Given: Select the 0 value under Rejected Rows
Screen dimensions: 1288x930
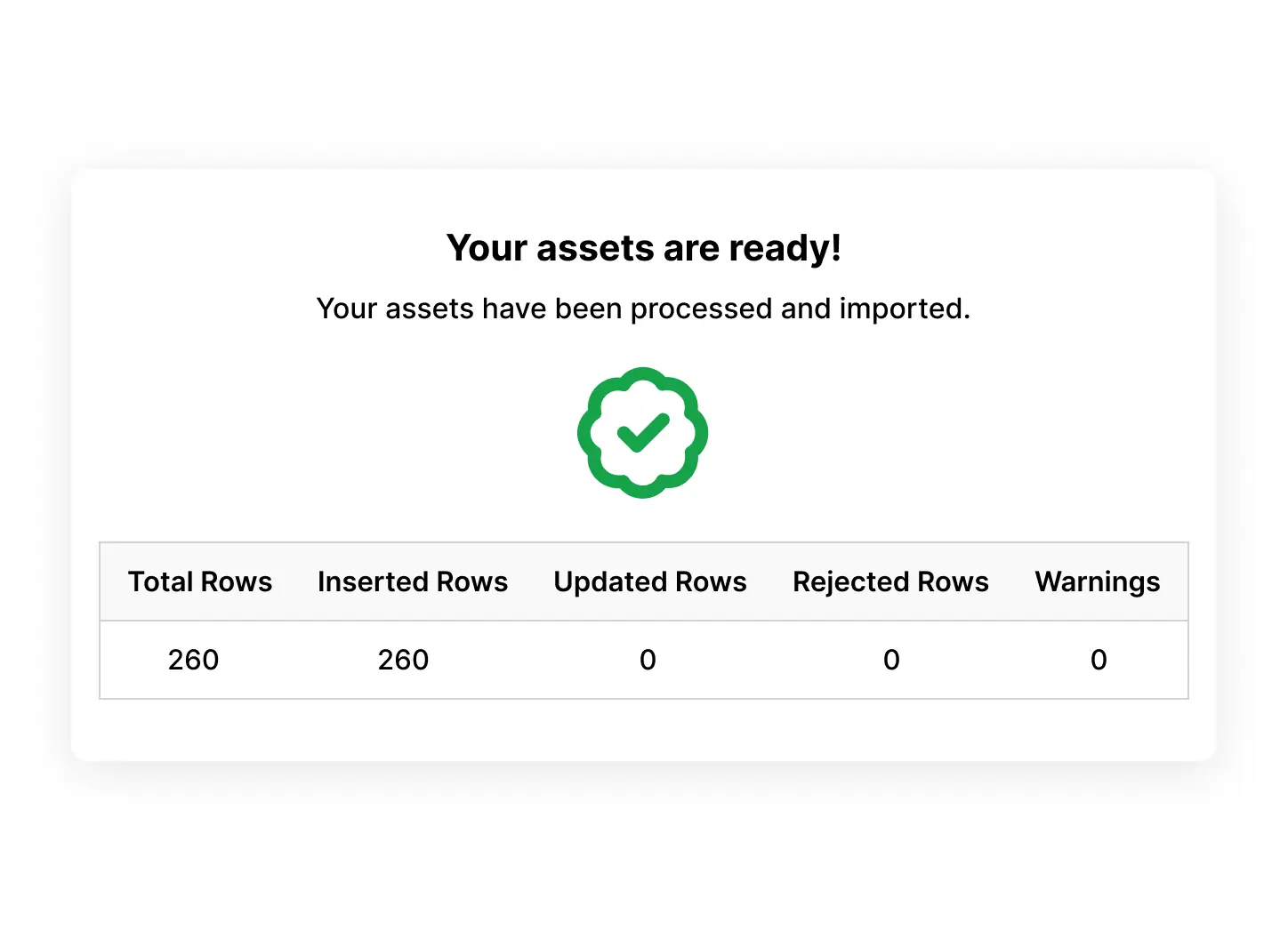Looking at the screenshot, I should click(x=891, y=660).
